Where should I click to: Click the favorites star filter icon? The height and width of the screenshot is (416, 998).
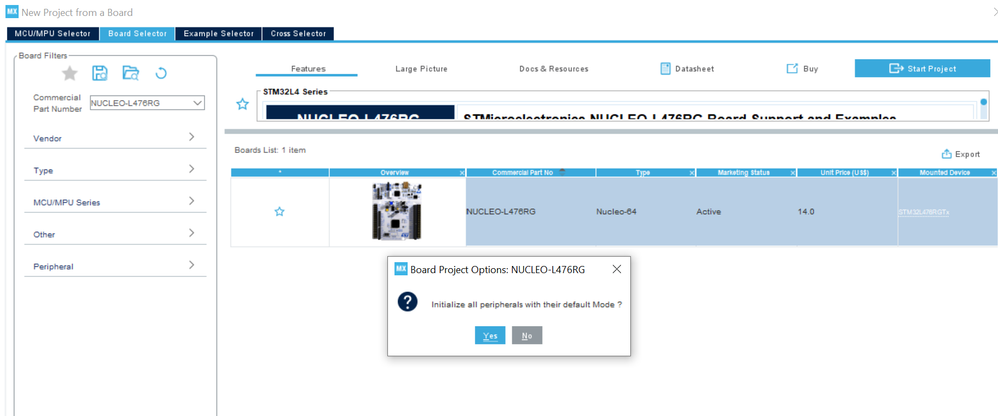[69, 74]
